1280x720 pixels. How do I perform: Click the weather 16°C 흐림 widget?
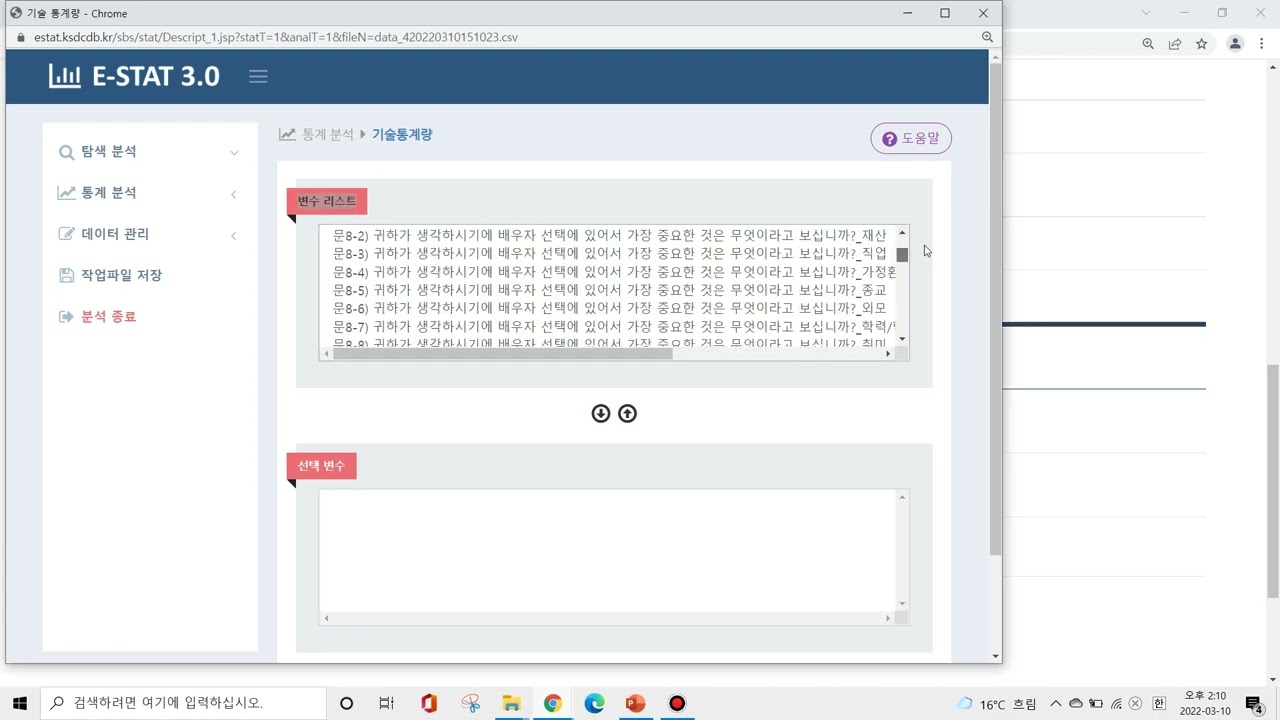[997, 704]
